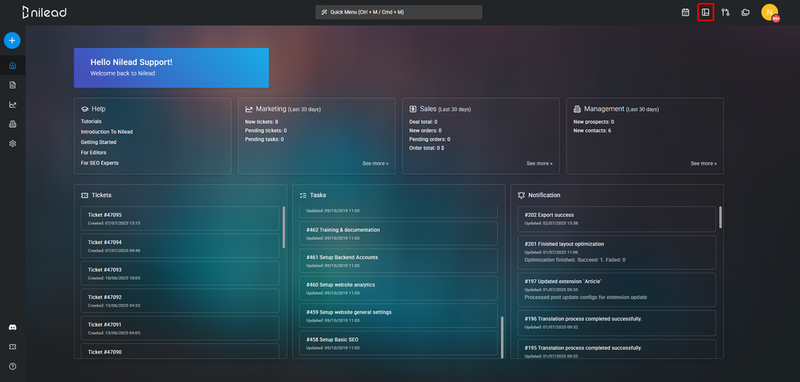Click the user avatar with notification badge

tap(769, 12)
